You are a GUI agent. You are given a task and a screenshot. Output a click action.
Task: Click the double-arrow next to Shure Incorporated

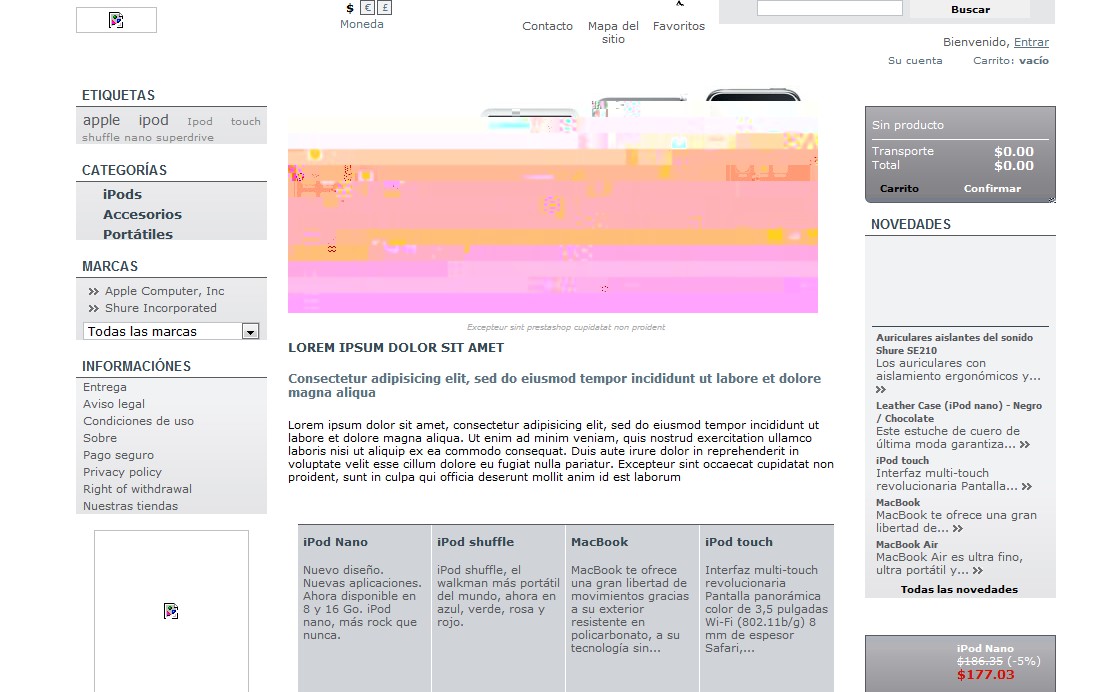(94, 308)
